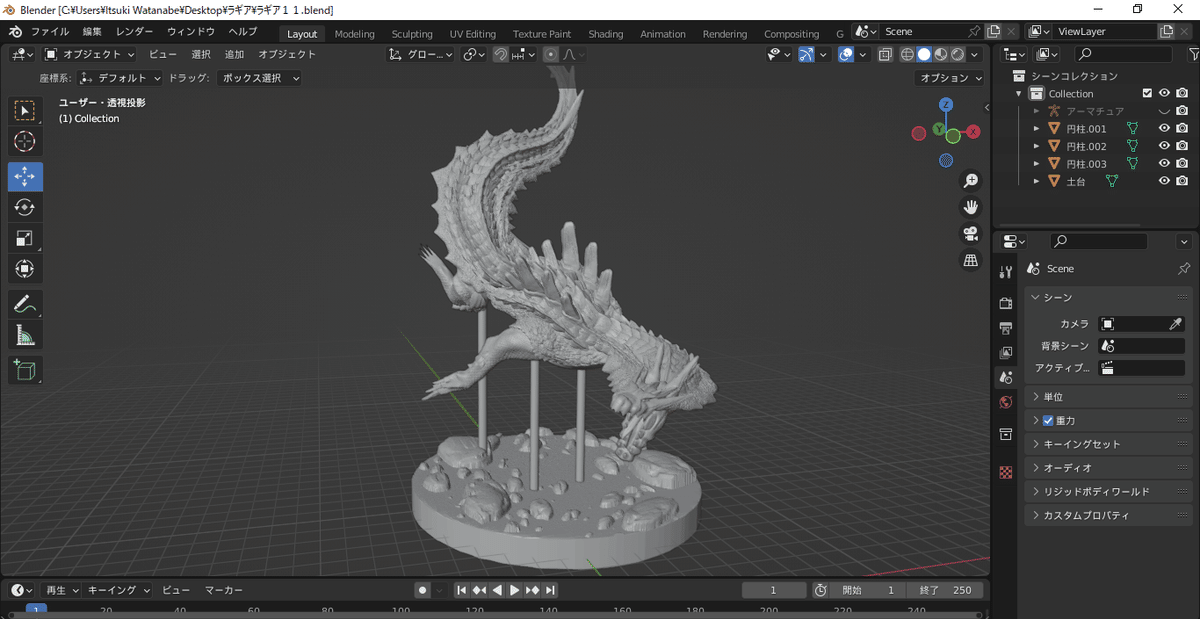Activate the Rotate tool

pos(25,207)
